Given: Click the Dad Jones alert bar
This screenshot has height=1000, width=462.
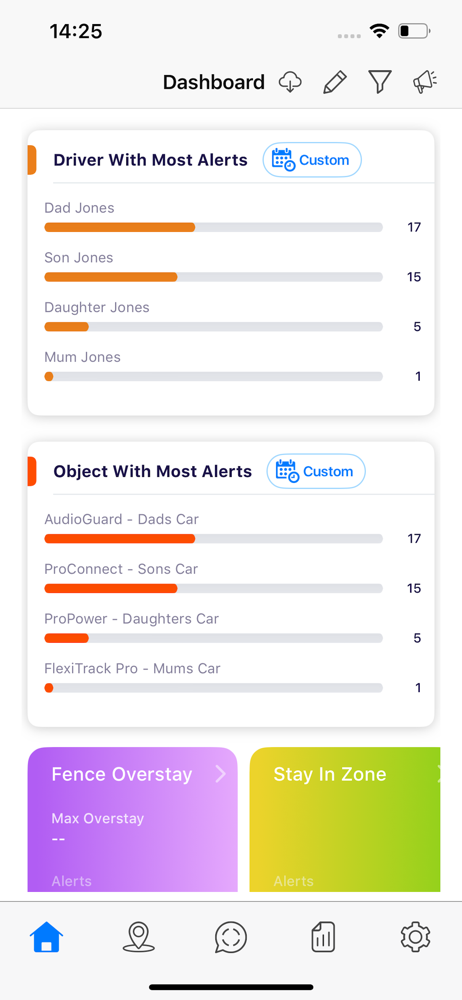Looking at the screenshot, I should point(213,227).
